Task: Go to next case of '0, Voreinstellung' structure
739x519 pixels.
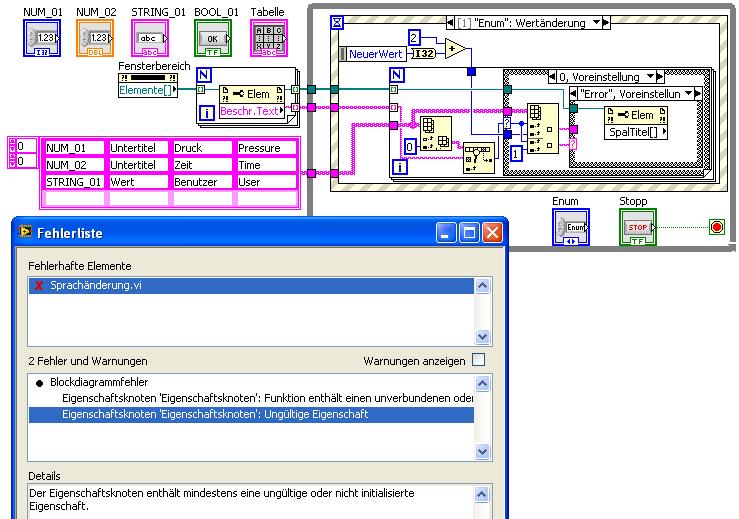Action: 660,76
